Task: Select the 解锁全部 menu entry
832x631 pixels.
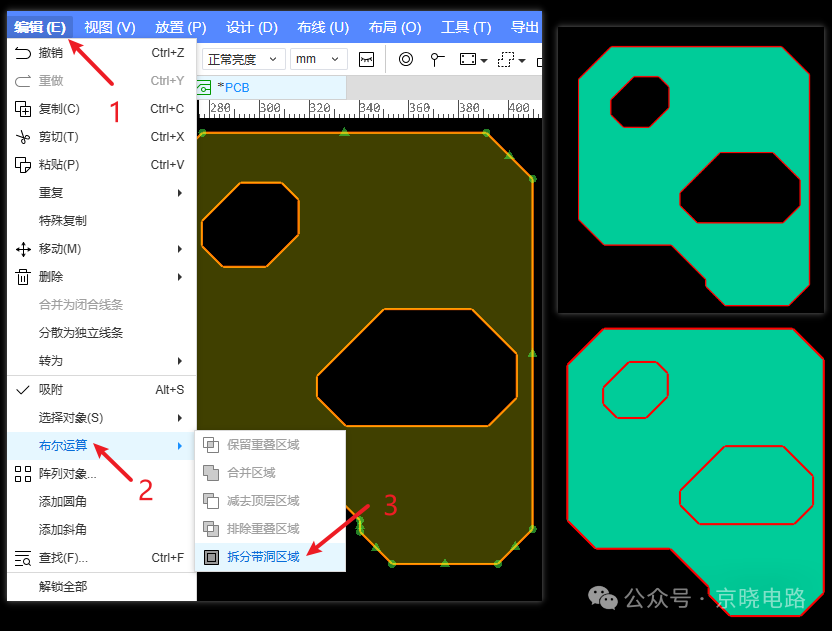Action: click(102, 587)
